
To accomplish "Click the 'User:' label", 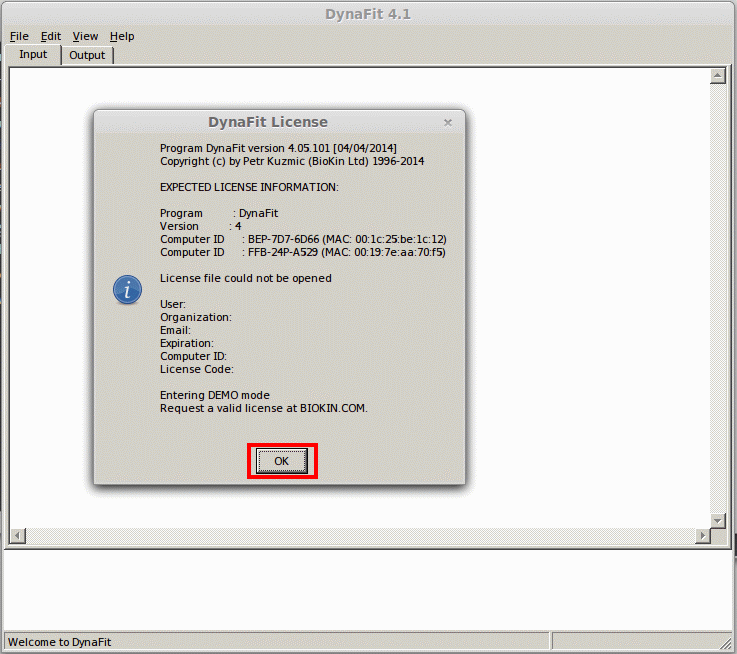I will 172,304.
